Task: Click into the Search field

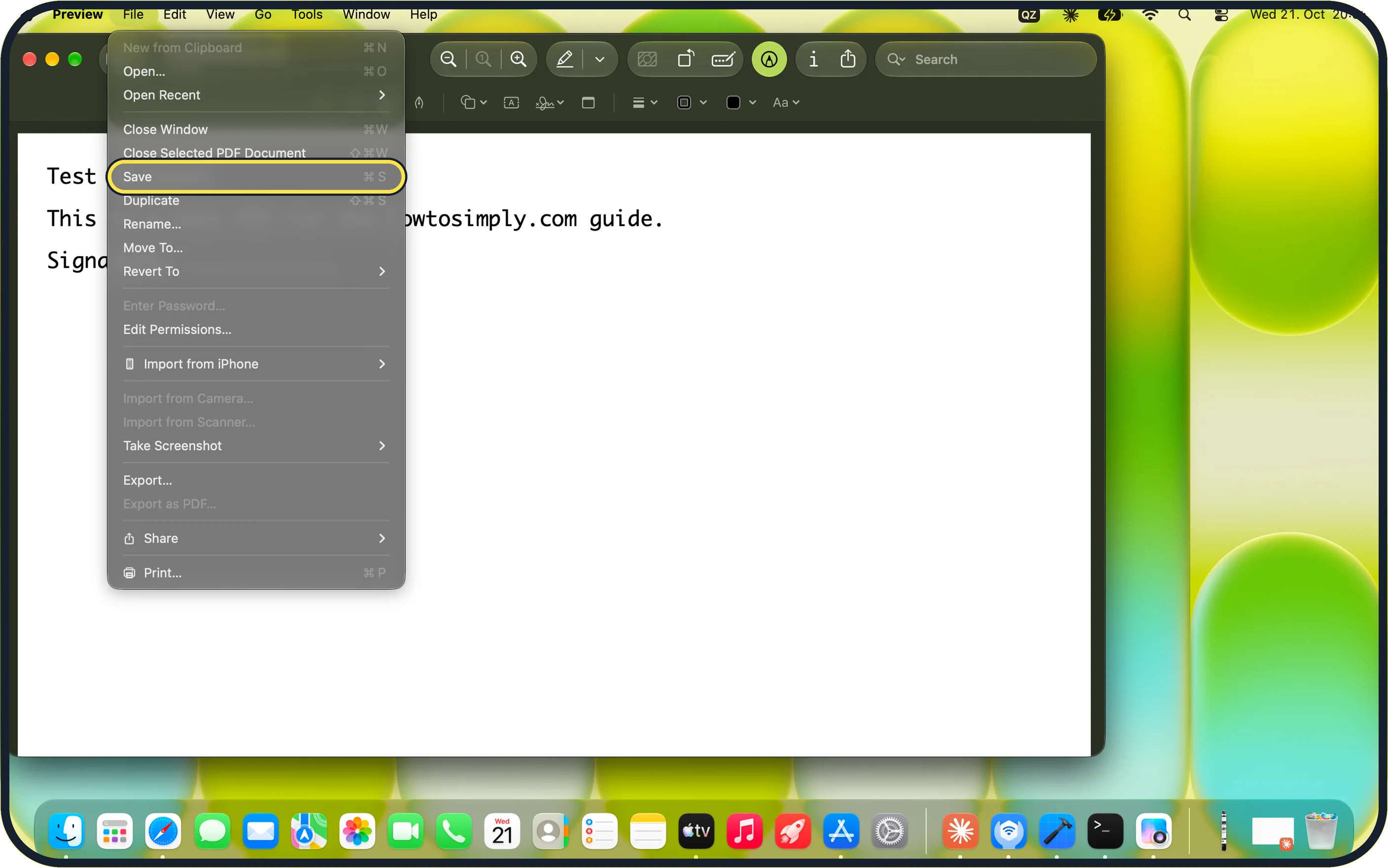Action: pyautogui.click(x=985, y=59)
